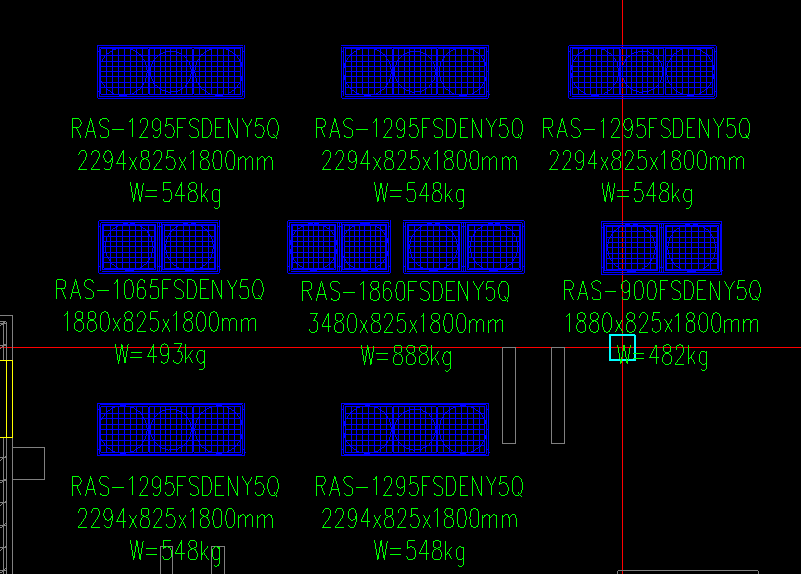Select the W=548kg text overlapped by gray rectangles
Viewport: 801px width, 574px height.
(x=176, y=552)
